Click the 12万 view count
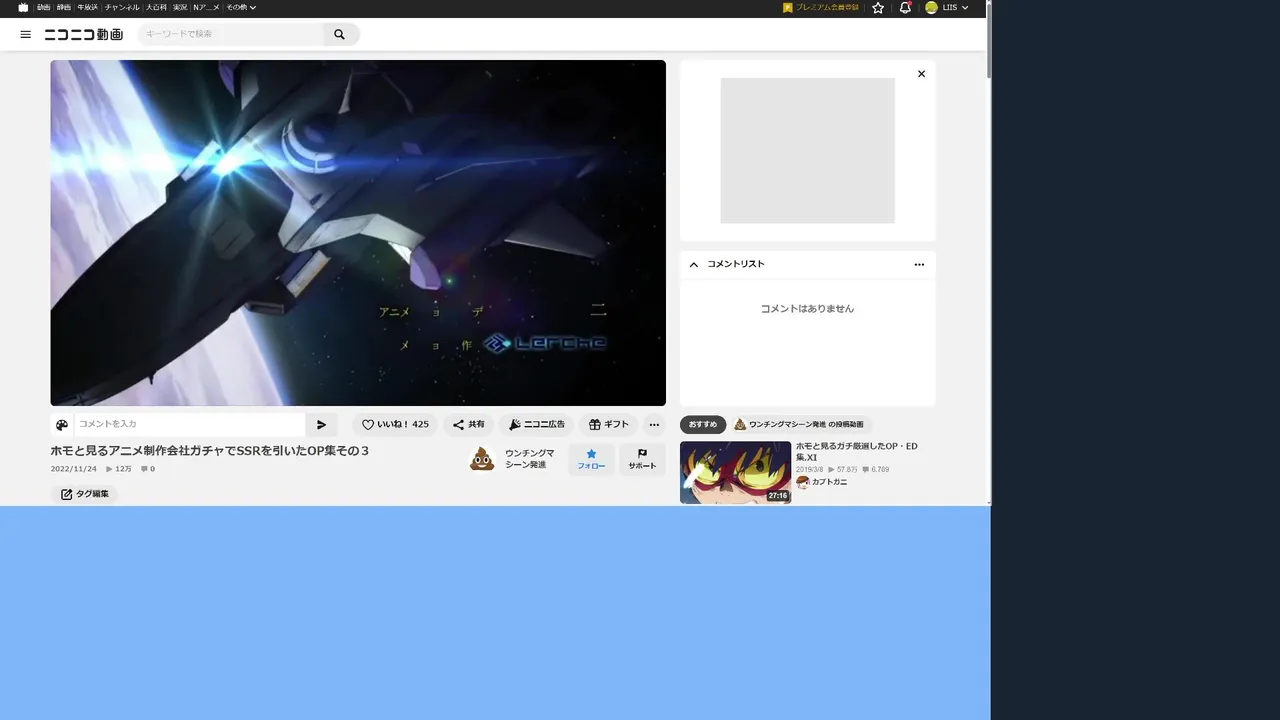This screenshot has width=1280, height=720. click(119, 469)
